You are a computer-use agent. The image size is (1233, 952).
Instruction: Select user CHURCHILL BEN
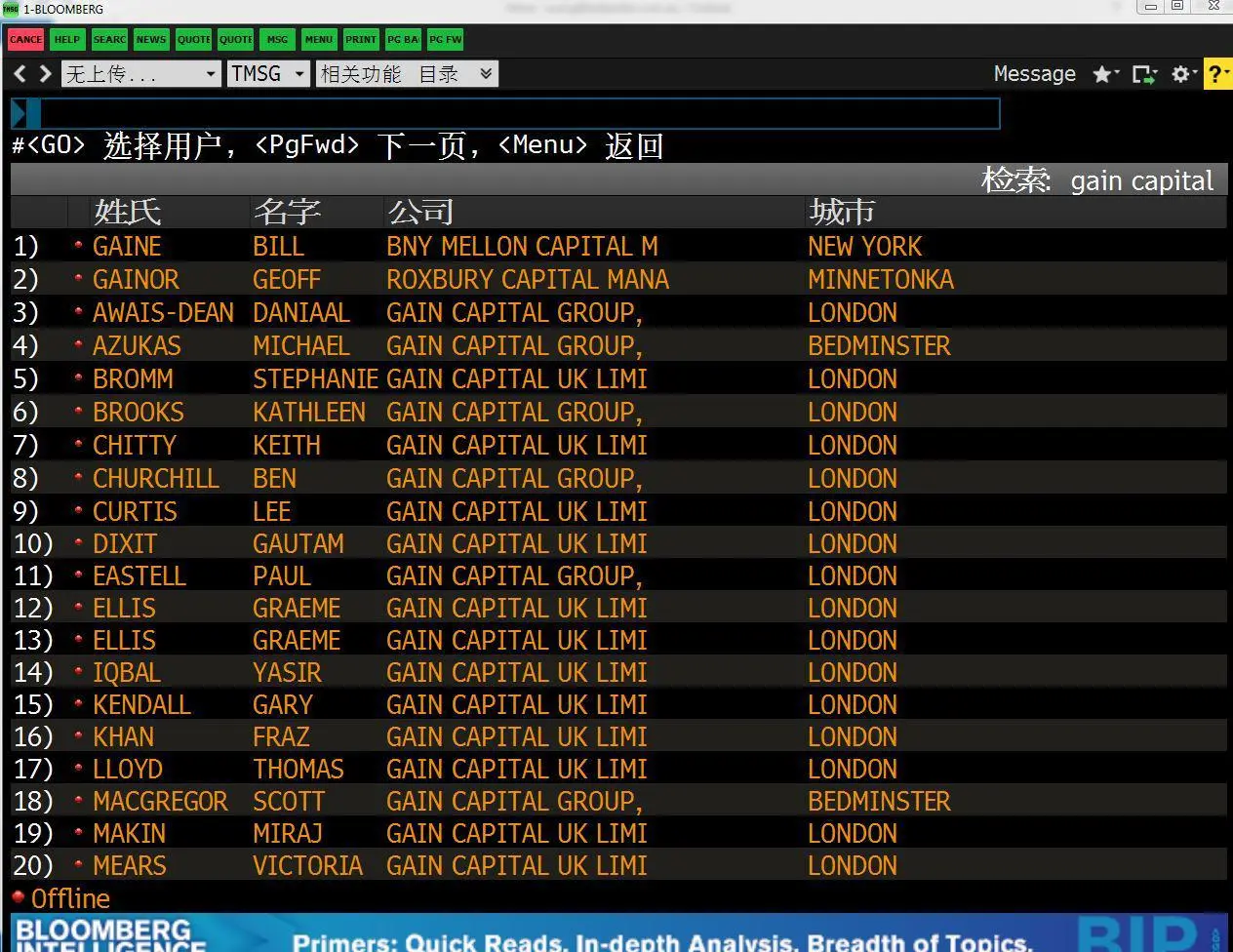pyautogui.click(x=618, y=478)
